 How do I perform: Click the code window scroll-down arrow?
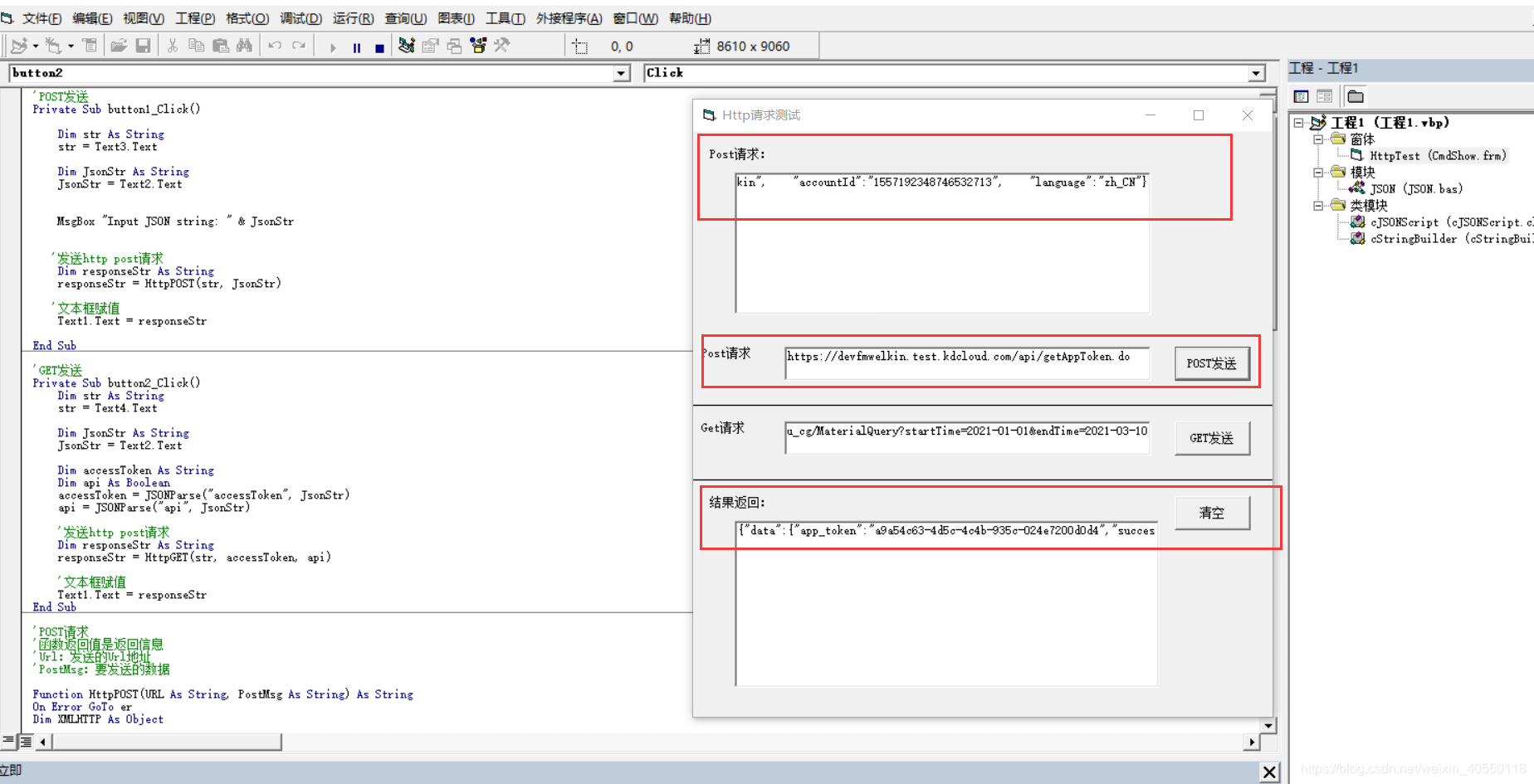[1268, 725]
